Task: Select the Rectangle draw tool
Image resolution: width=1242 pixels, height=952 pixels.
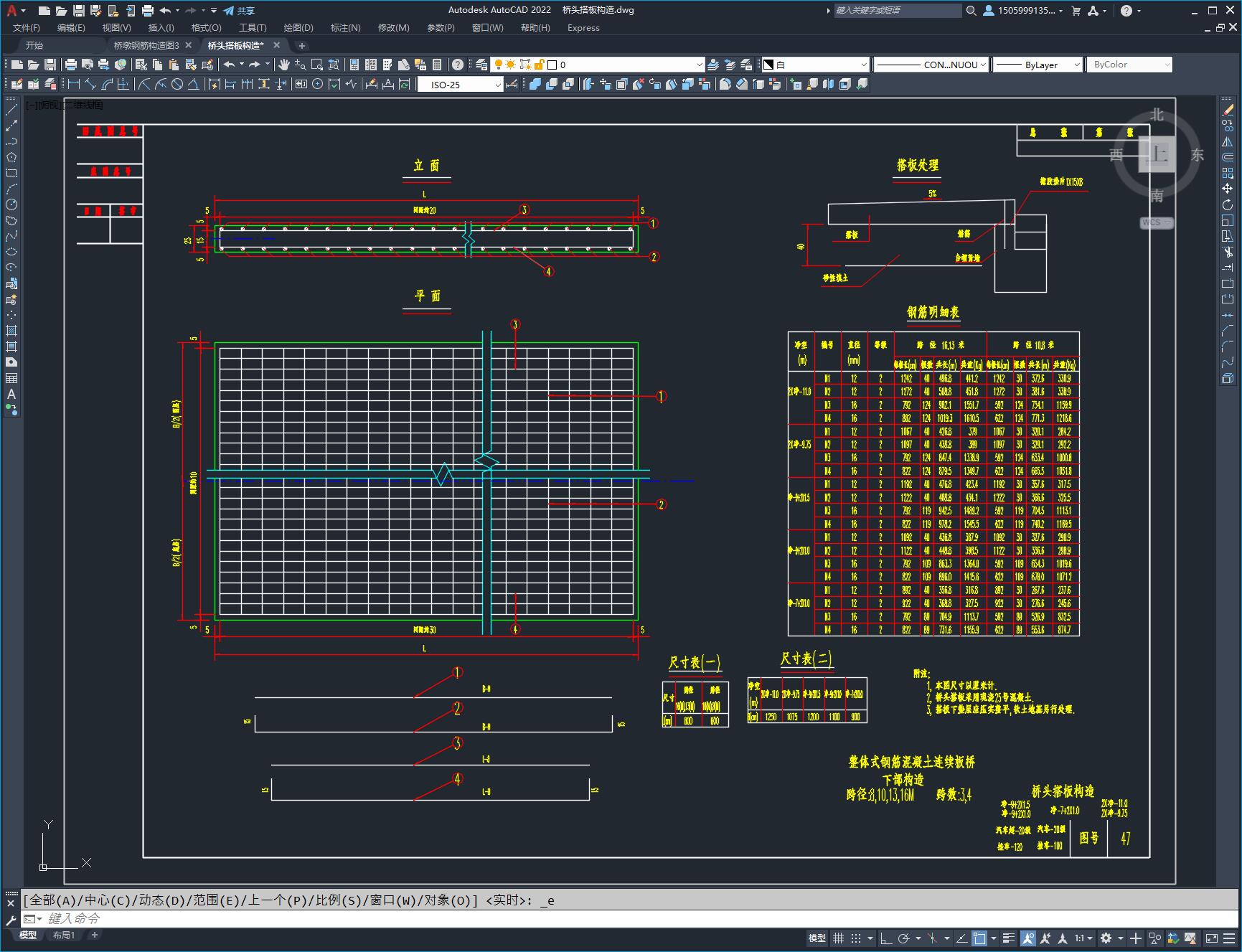Action: point(11,173)
